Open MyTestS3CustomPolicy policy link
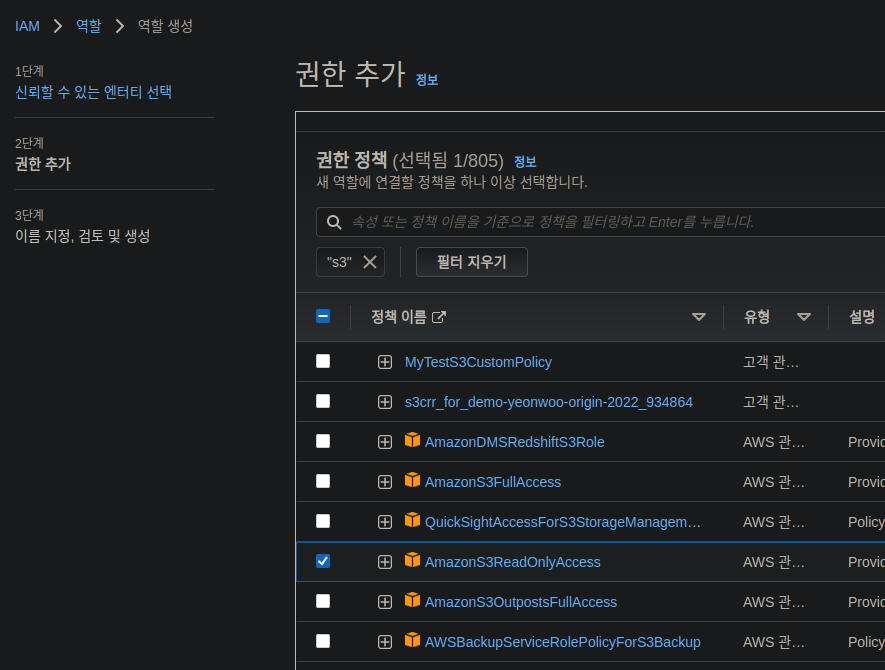Viewport: 885px width, 670px height. tap(478, 362)
